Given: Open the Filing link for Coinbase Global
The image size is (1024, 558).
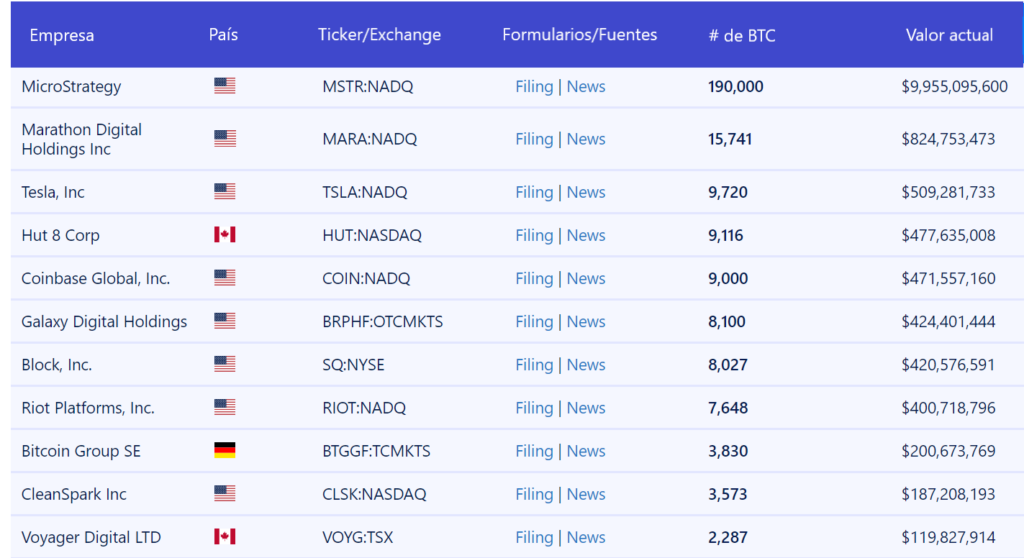Looking at the screenshot, I should coord(534,279).
